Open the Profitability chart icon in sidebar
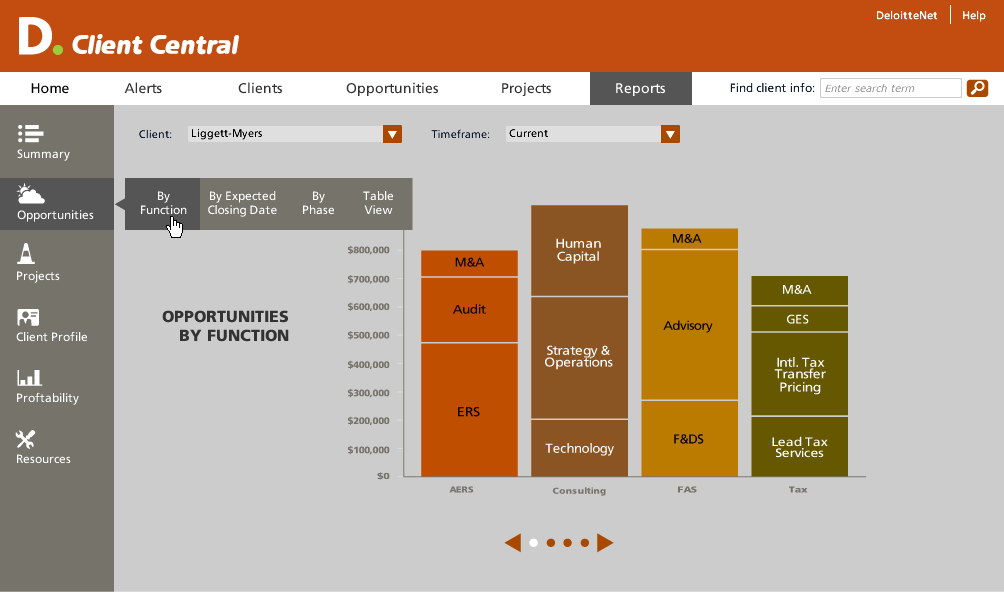 [x=29, y=378]
